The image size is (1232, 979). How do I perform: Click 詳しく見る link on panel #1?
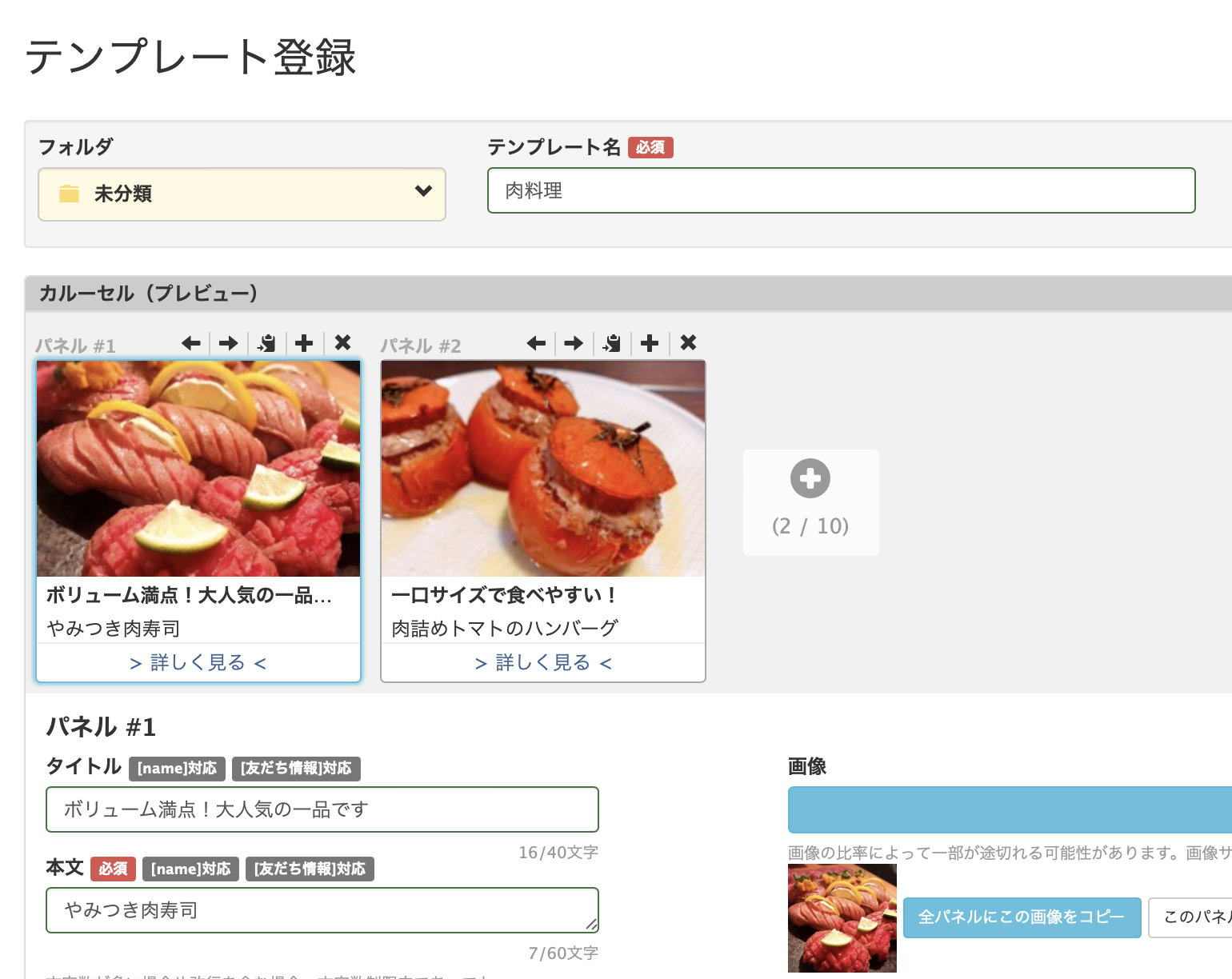198,662
